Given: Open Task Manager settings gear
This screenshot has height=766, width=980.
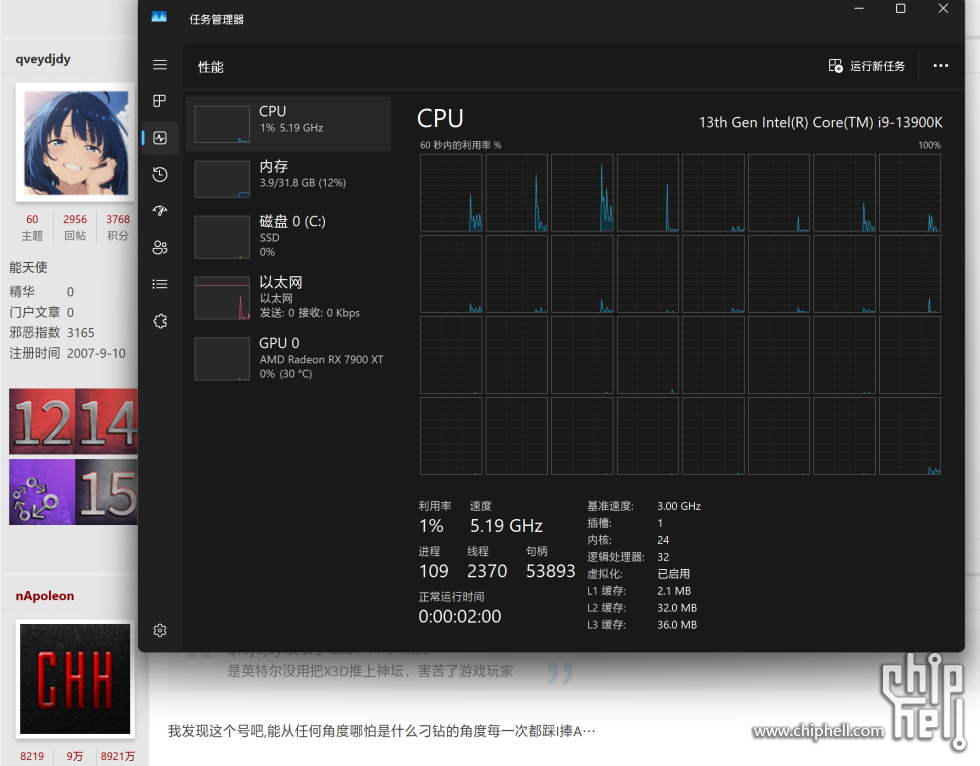Looking at the screenshot, I should pyautogui.click(x=160, y=630).
